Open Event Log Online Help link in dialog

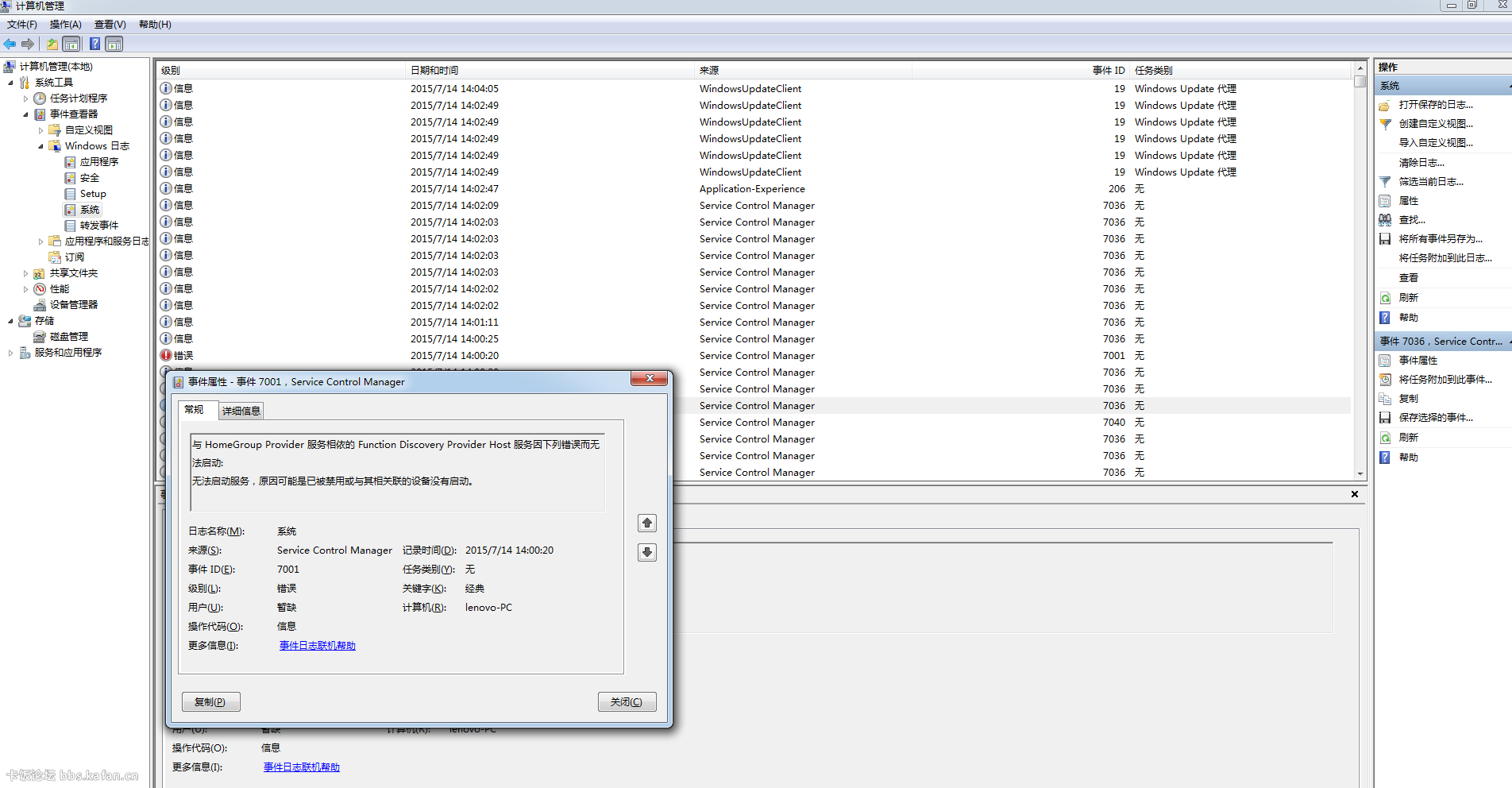point(318,646)
